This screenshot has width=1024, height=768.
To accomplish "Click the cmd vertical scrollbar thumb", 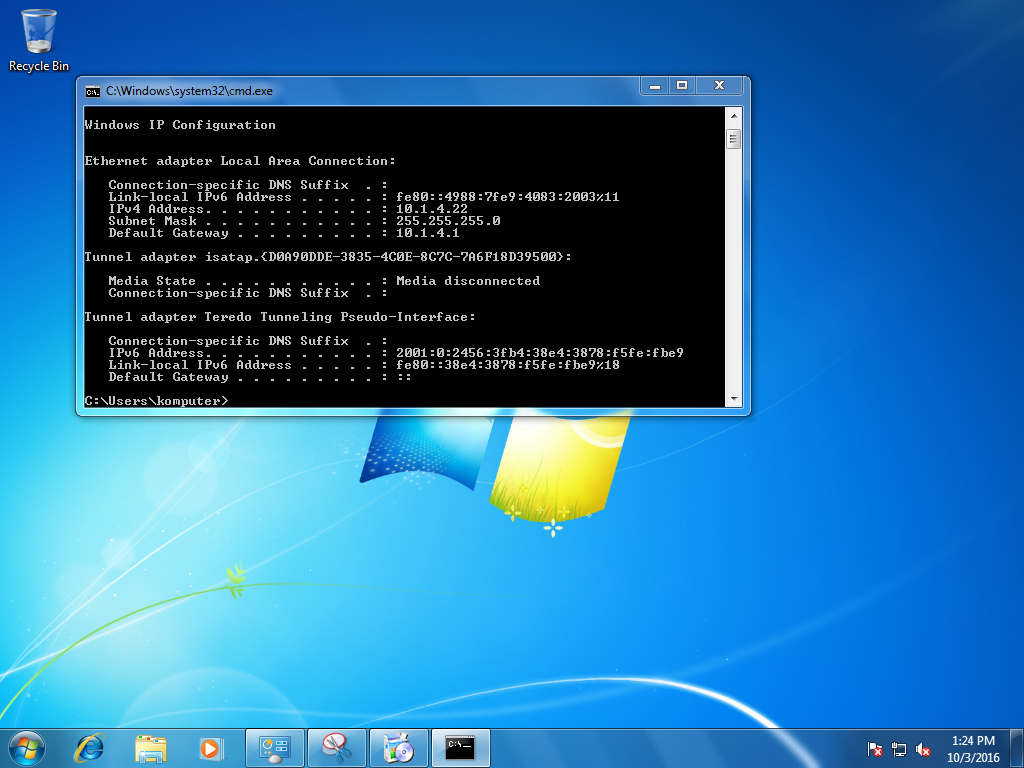I will pos(733,138).
